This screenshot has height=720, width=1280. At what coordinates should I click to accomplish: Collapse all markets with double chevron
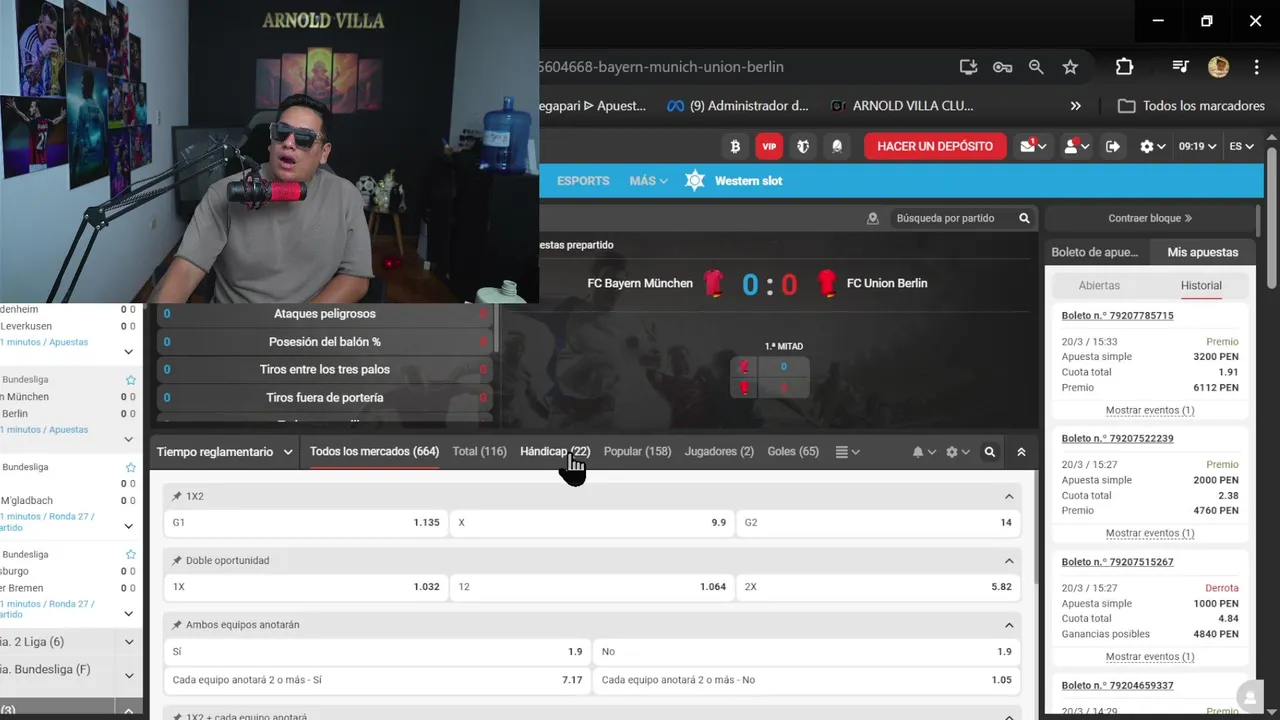coord(1021,452)
